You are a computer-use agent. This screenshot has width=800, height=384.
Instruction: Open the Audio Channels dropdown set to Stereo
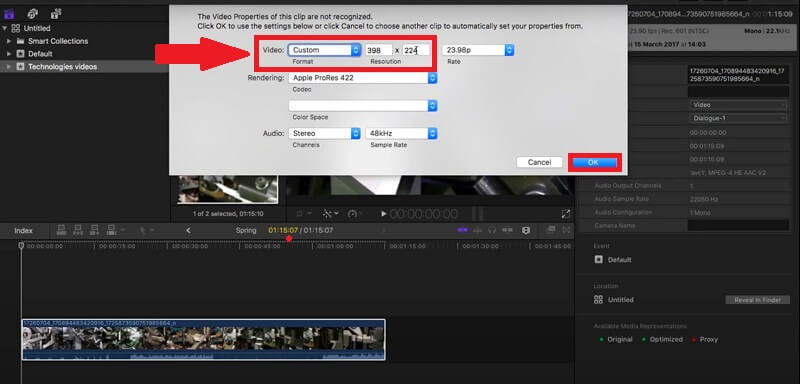tap(324, 133)
